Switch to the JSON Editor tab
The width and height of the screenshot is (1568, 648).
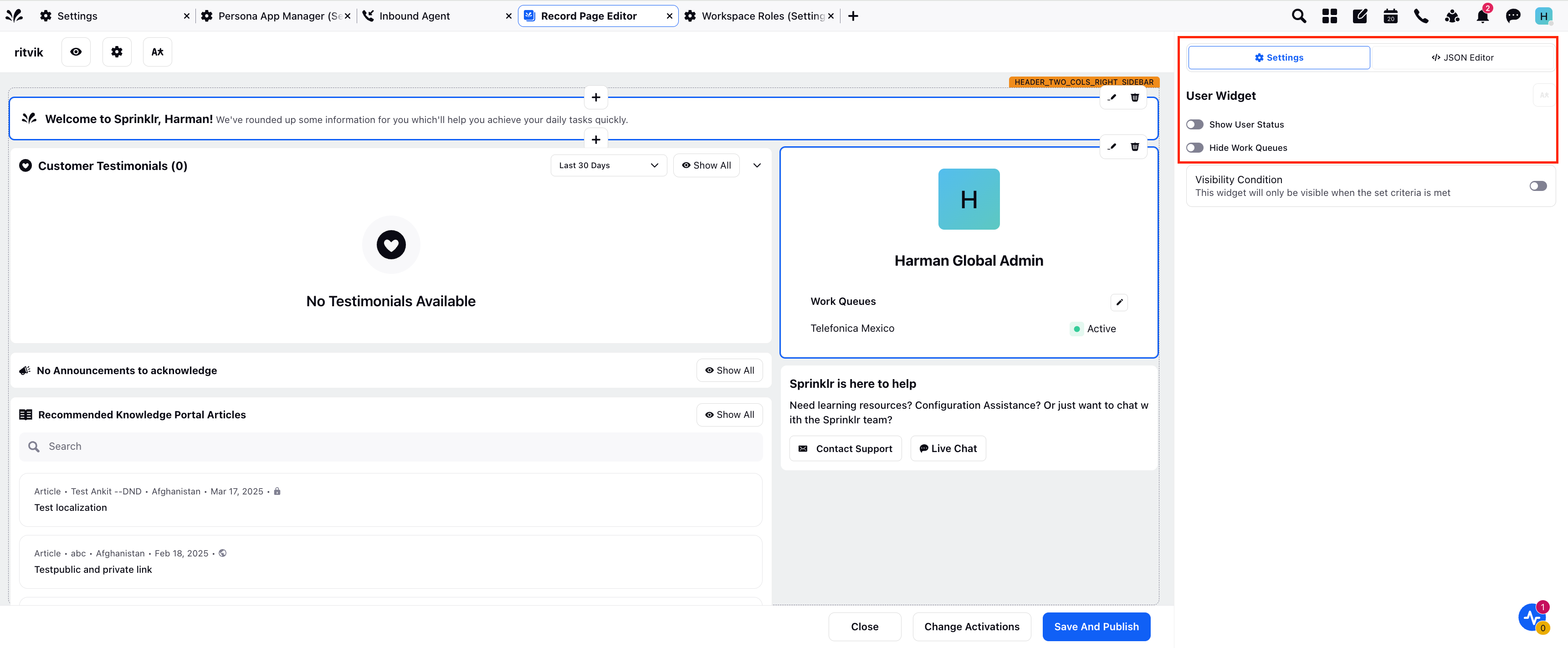pyautogui.click(x=1462, y=57)
